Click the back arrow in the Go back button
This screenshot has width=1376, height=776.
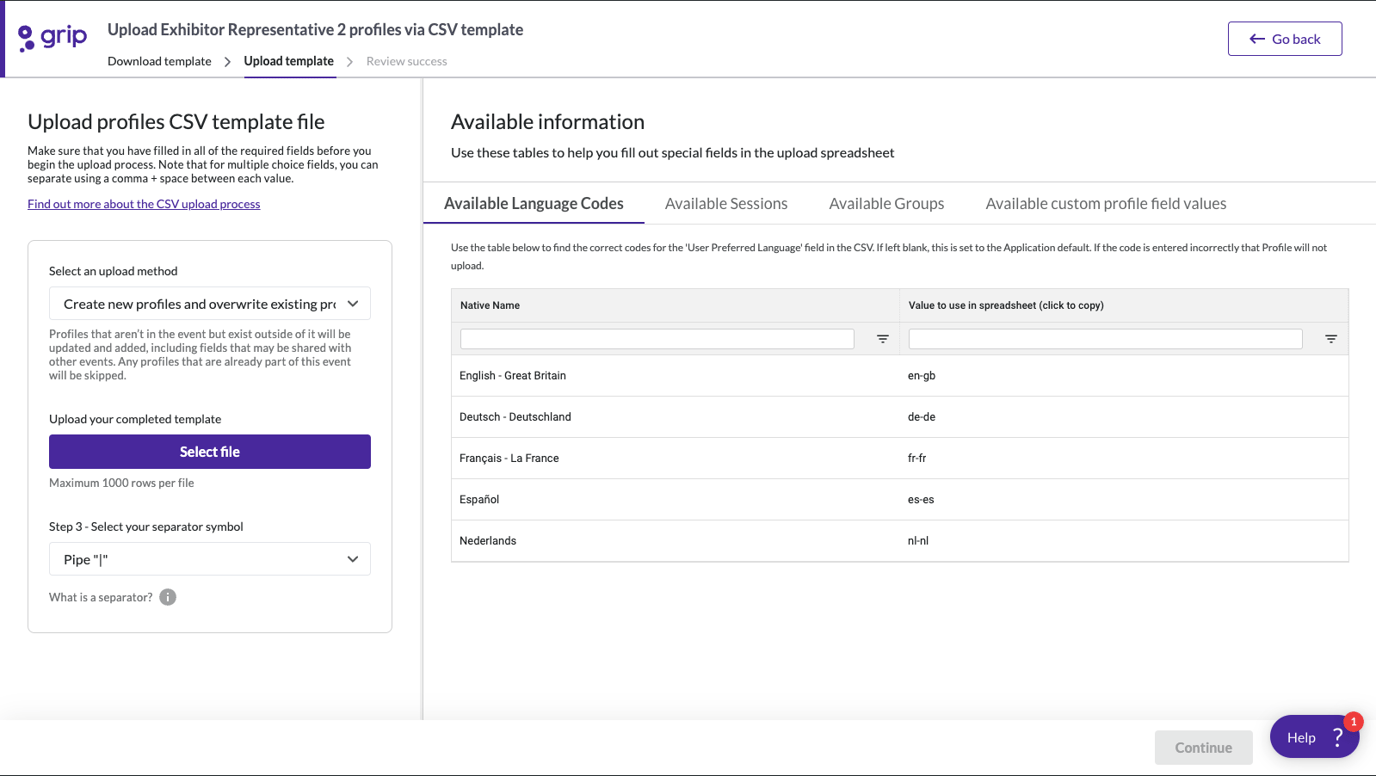[1257, 38]
